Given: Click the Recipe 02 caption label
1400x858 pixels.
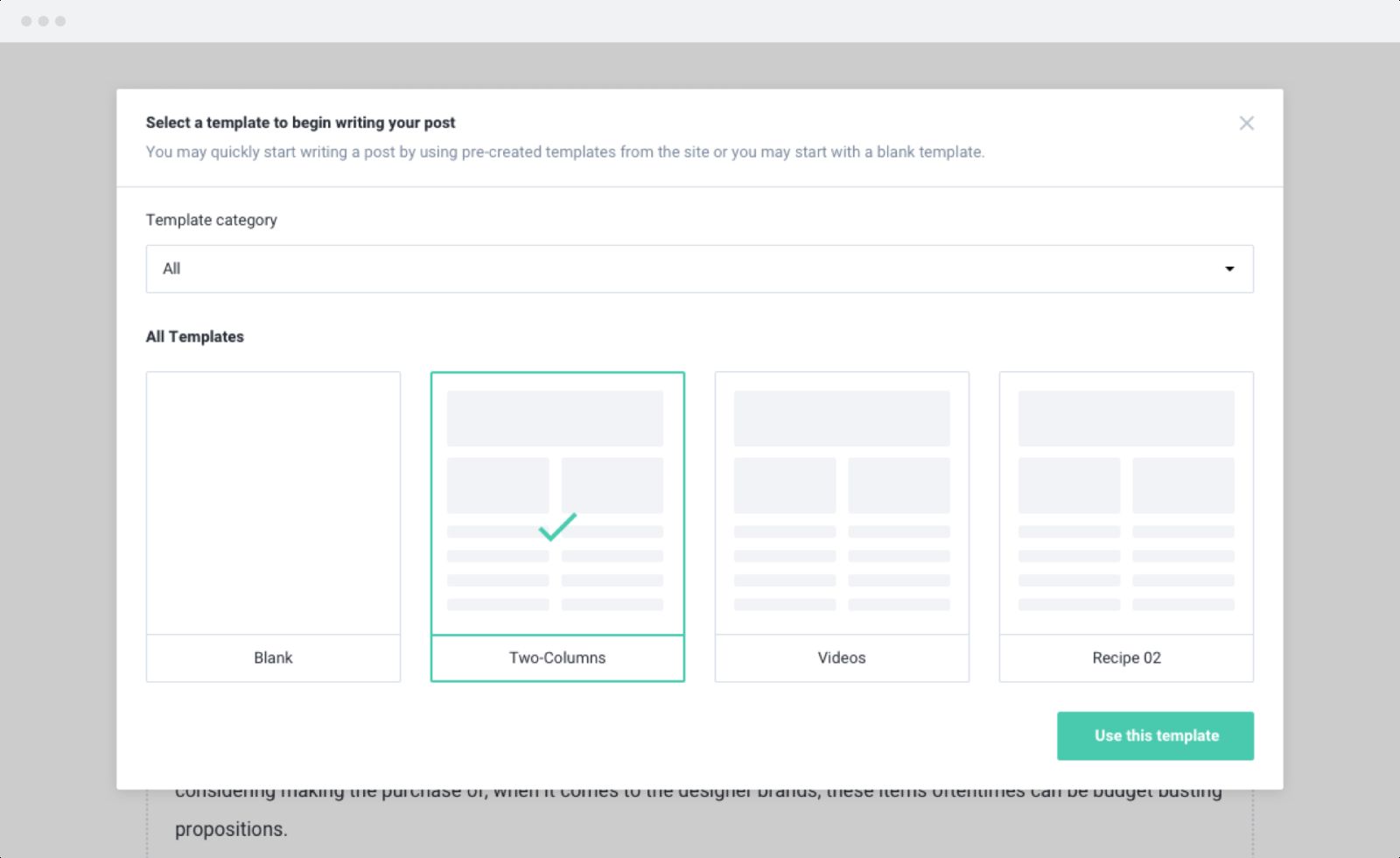Looking at the screenshot, I should [x=1126, y=658].
